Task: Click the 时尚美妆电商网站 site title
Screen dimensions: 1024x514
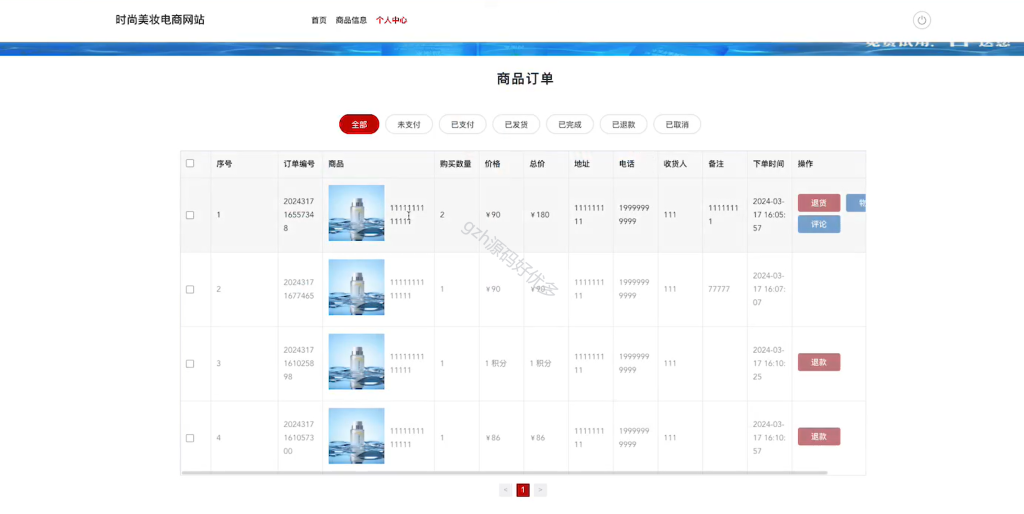Action: (x=160, y=20)
